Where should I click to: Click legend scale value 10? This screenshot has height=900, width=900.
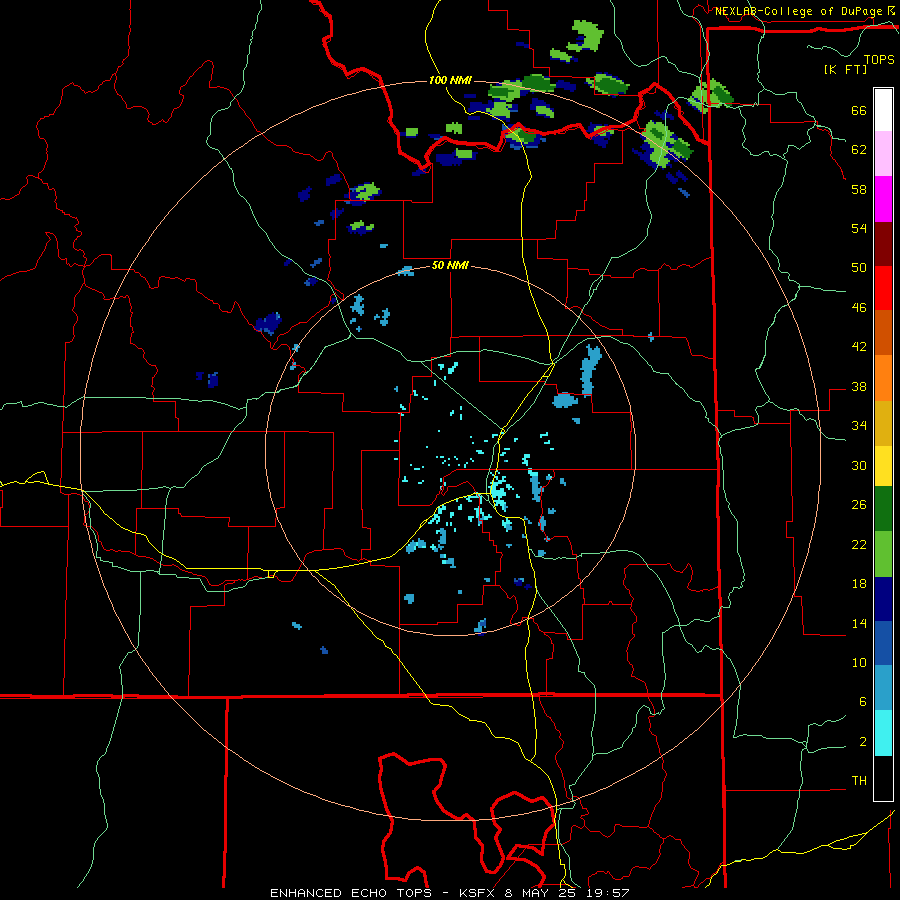[x=859, y=662]
